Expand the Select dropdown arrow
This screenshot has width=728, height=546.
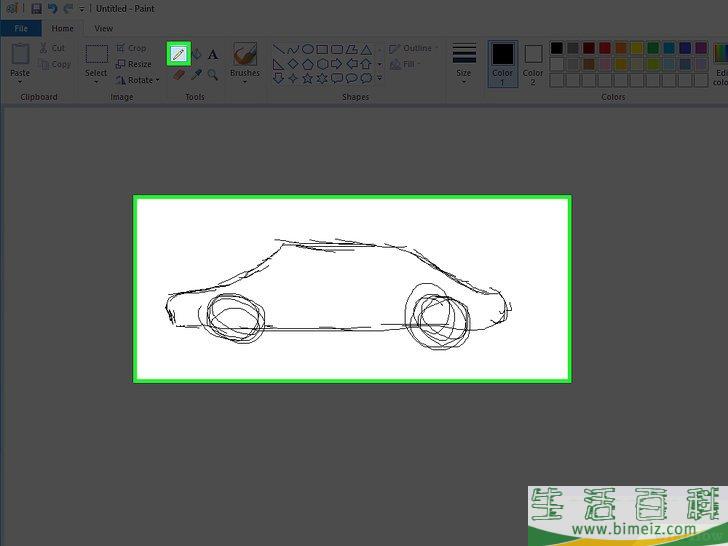(96, 81)
